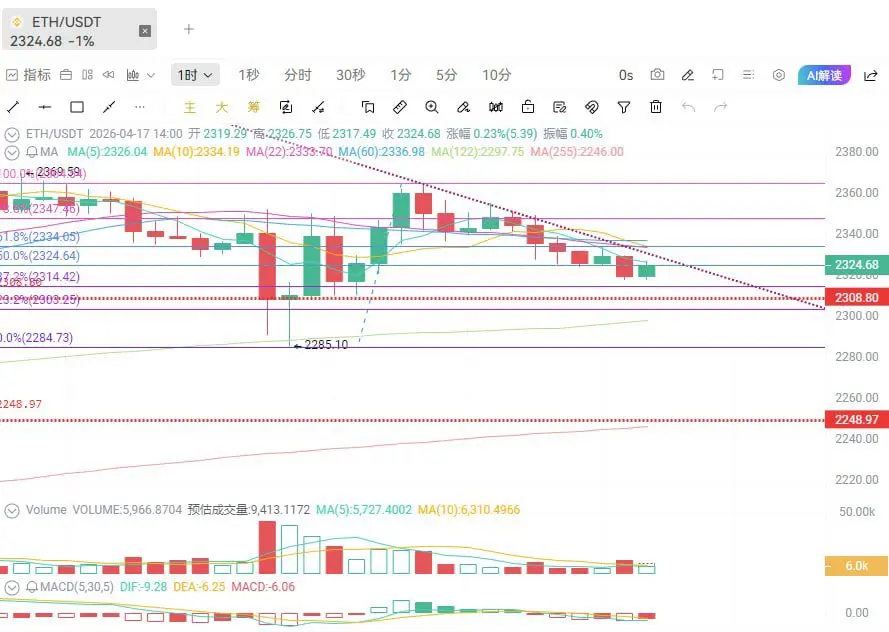Viewport: 889px width, 632px height.
Task: Select the horizontal line drawing tool
Action: (x=44, y=107)
